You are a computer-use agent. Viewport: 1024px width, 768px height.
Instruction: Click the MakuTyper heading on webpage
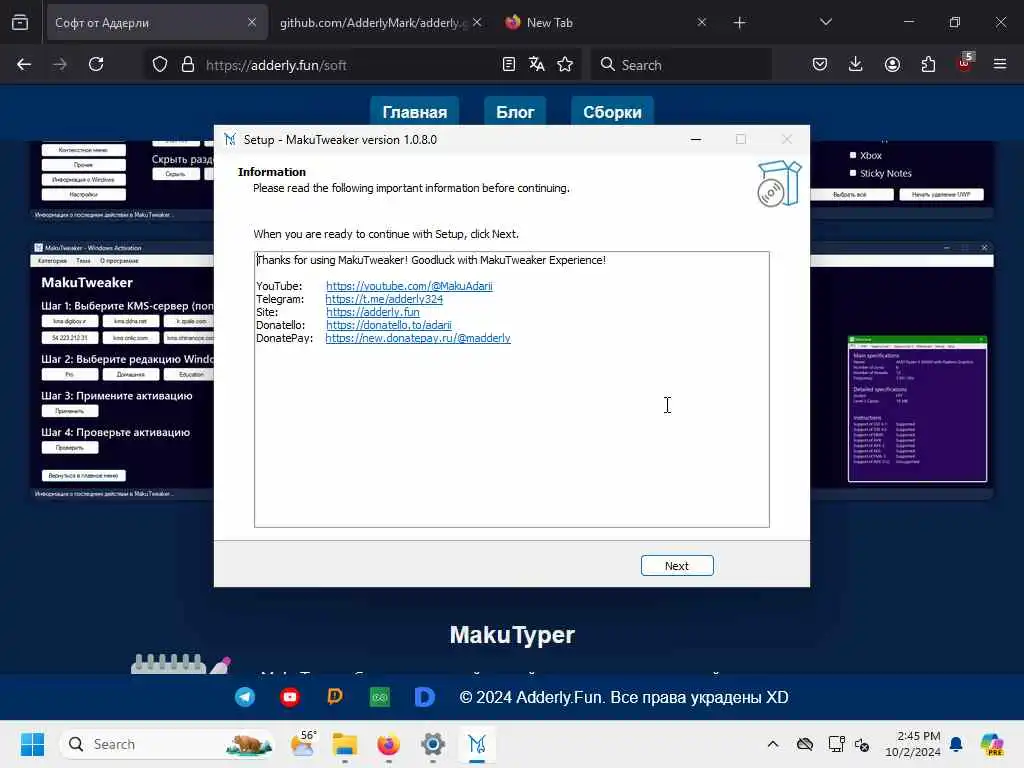[x=512, y=635]
